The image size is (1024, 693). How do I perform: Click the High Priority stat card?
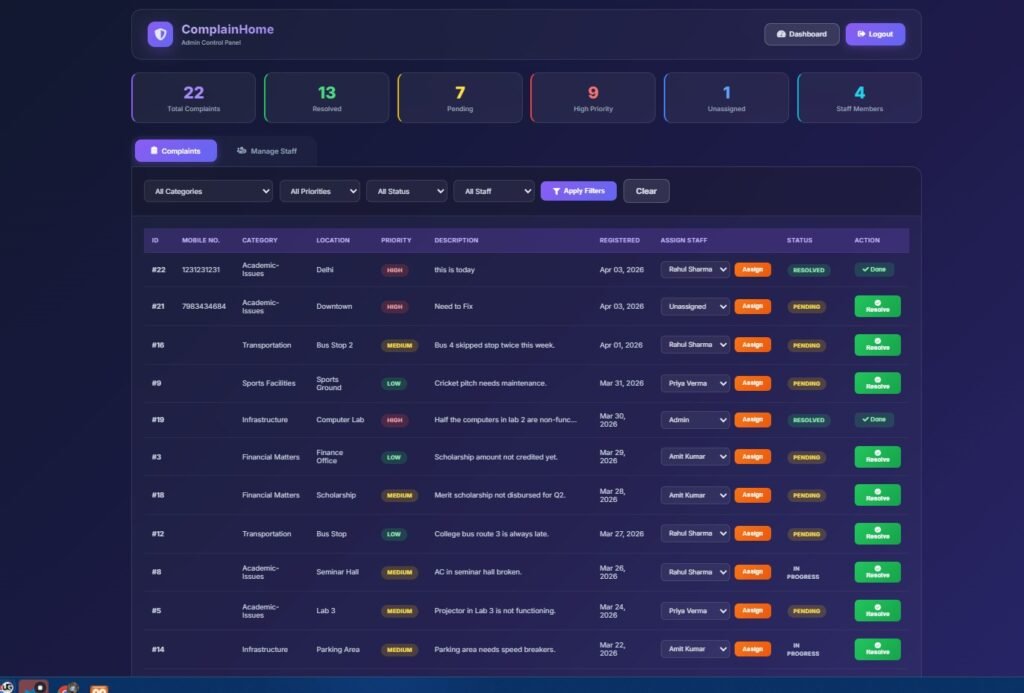(x=593, y=98)
